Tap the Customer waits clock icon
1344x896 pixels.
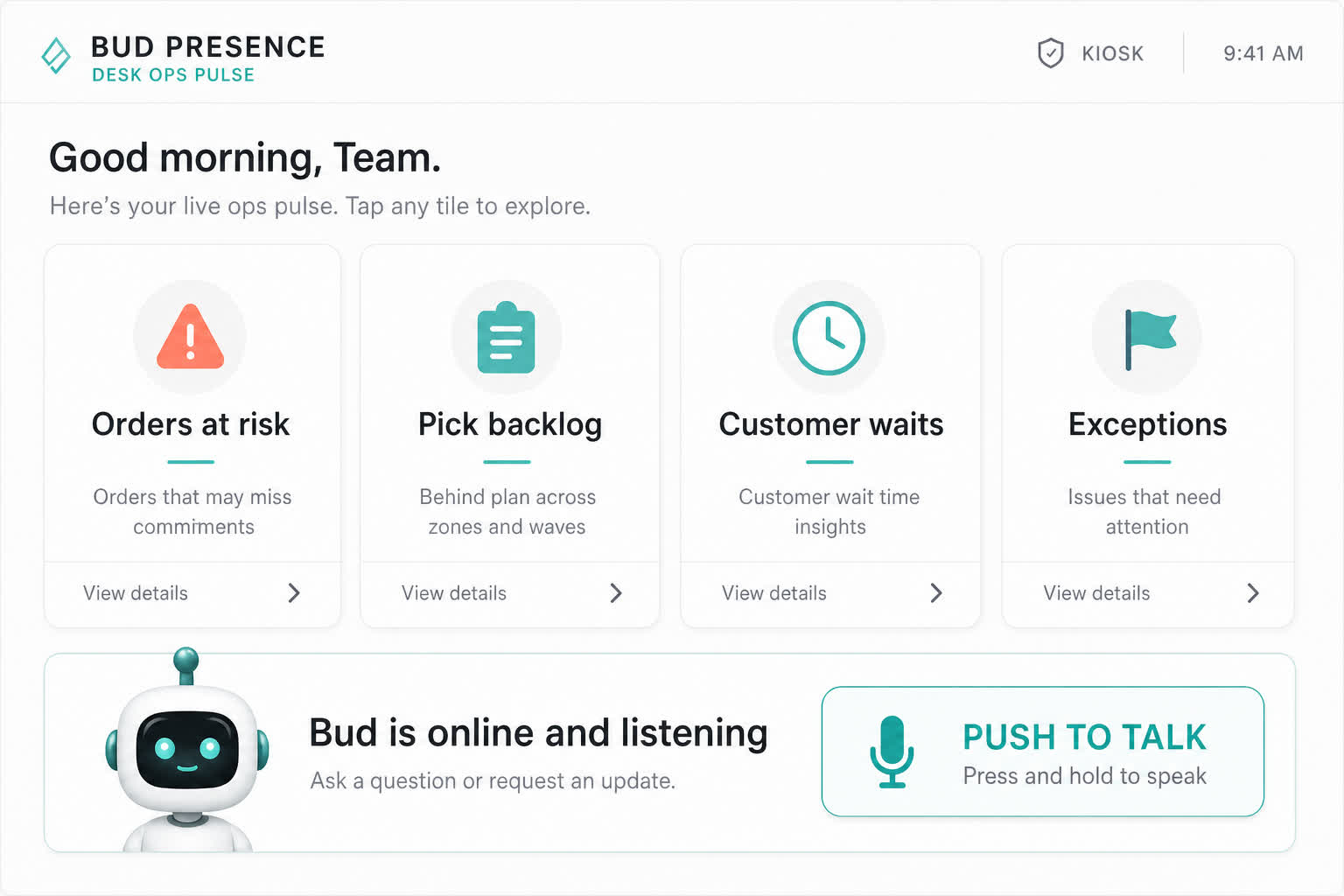pyautogui.click(x=829, y=338)
